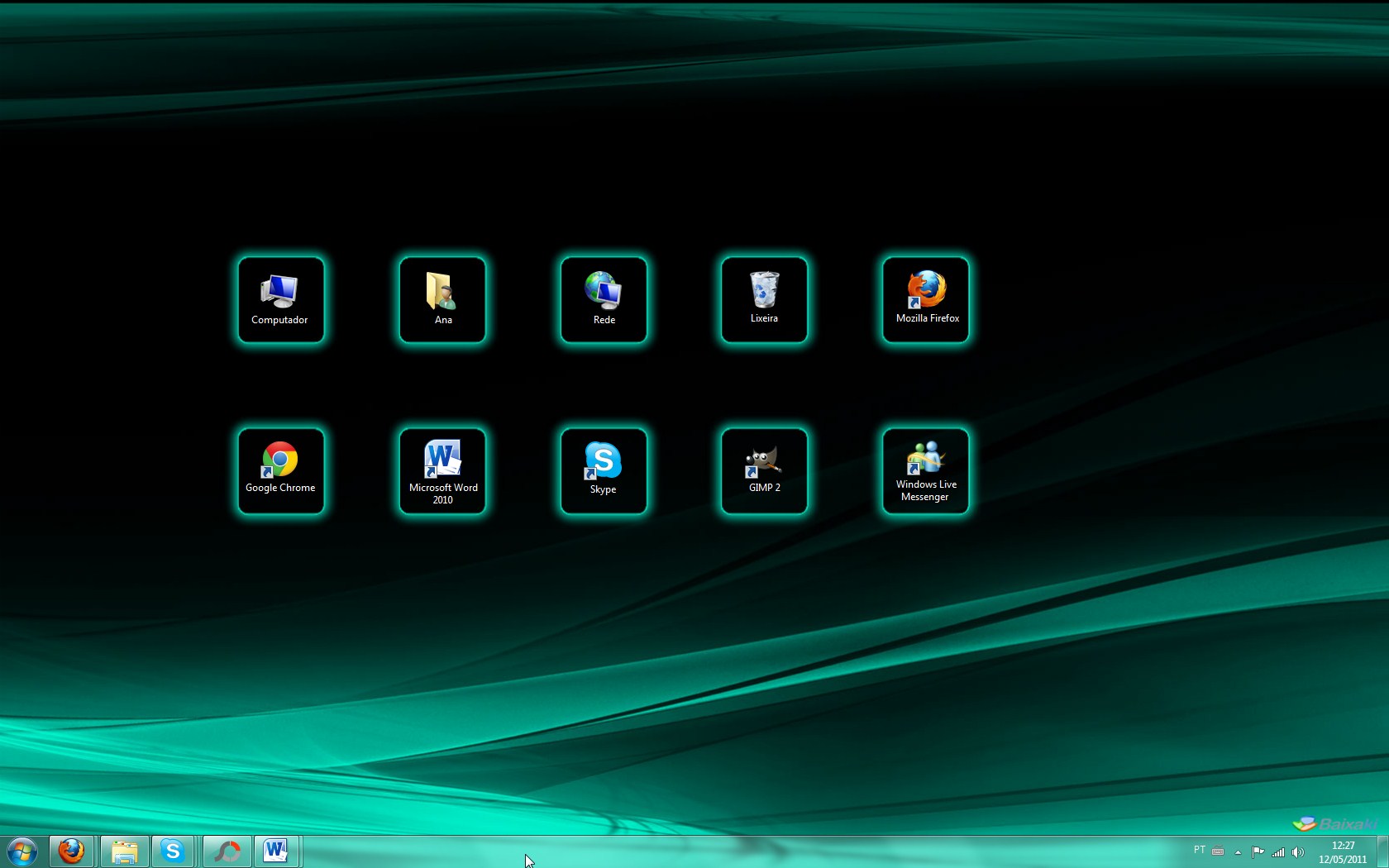
Task: Select the Microsoft Word 2010 desktop shortcut
Action: (442, 471)
